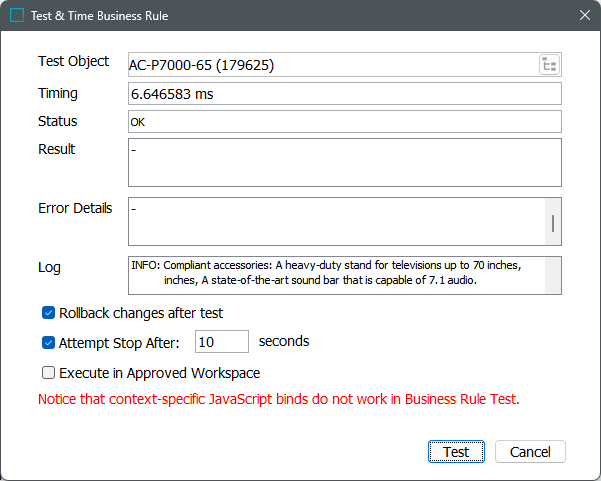Close the Test & Time Business Rule dialog
Viewport: 601px width, 481px height.
584,16
